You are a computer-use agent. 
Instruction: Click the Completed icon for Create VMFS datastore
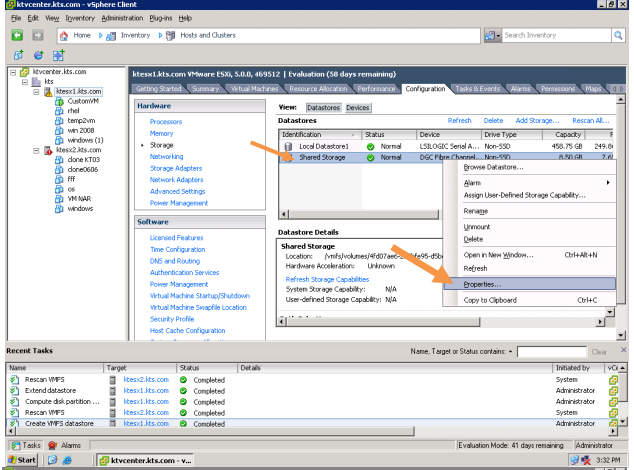pos(183,423)
